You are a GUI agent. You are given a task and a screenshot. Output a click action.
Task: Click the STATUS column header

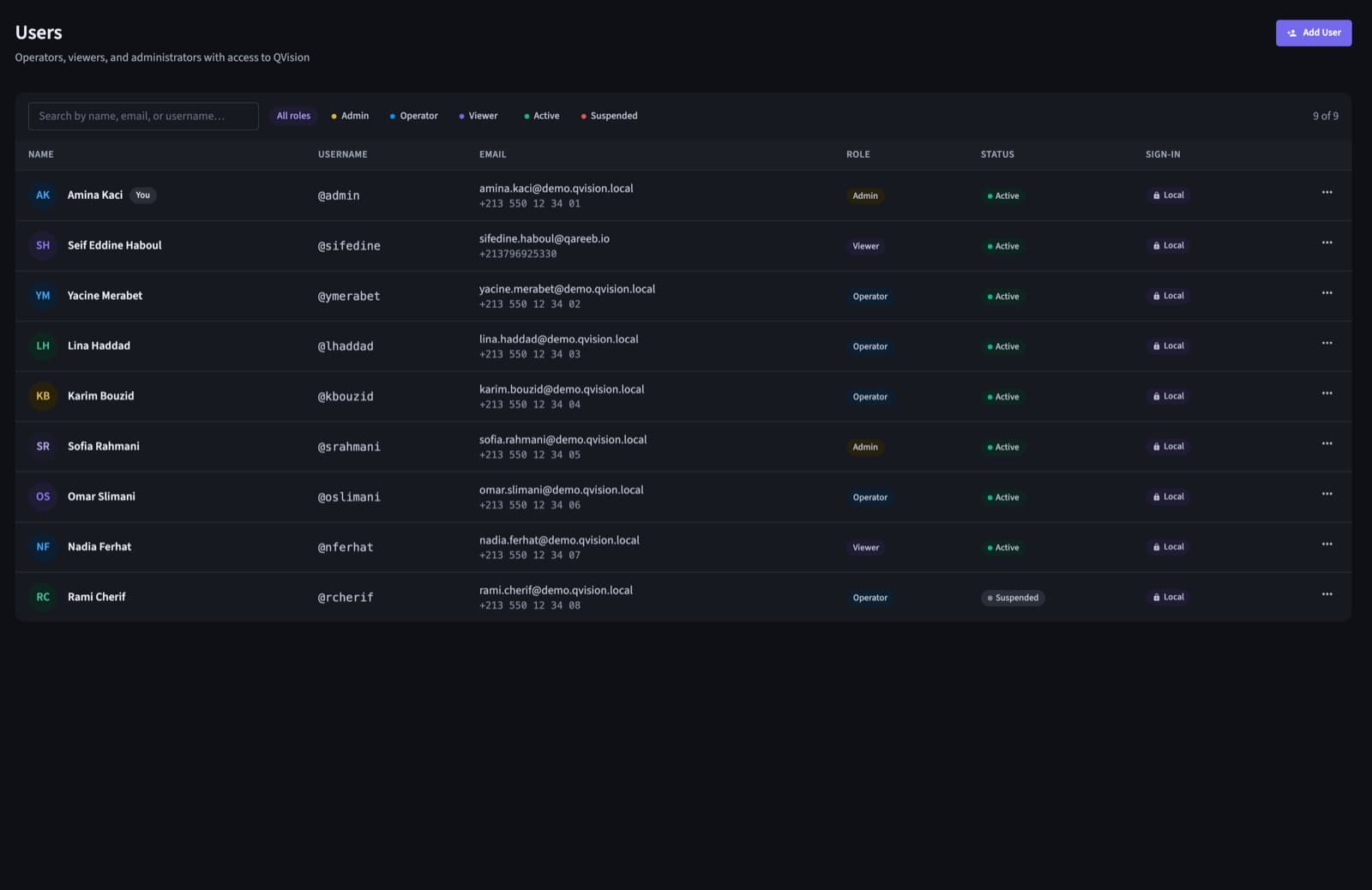(x=997, y=154)
